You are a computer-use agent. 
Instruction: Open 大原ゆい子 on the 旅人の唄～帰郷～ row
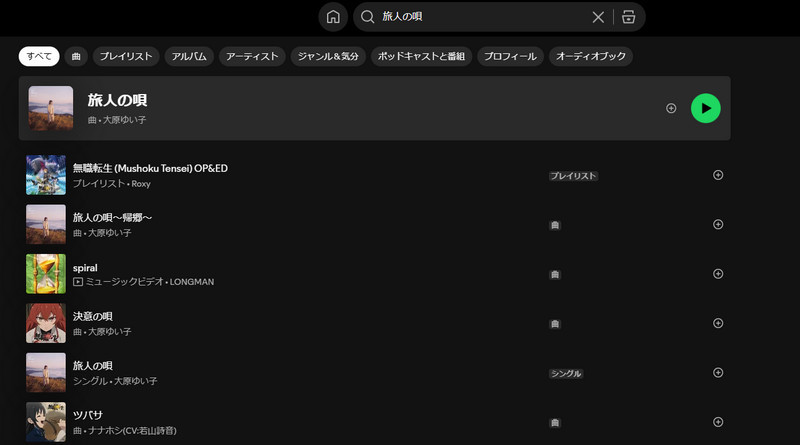point(110,233)
